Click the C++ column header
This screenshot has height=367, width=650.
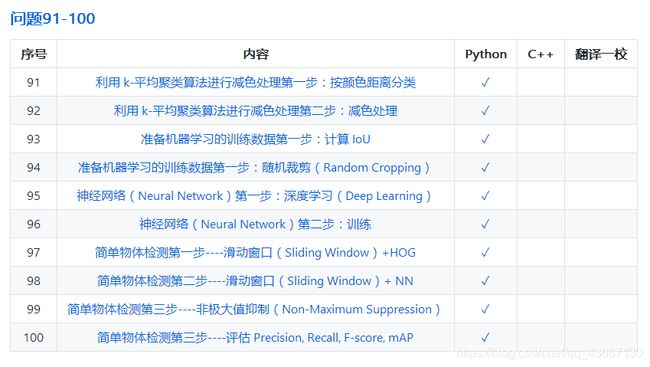(x=541, y=54)
